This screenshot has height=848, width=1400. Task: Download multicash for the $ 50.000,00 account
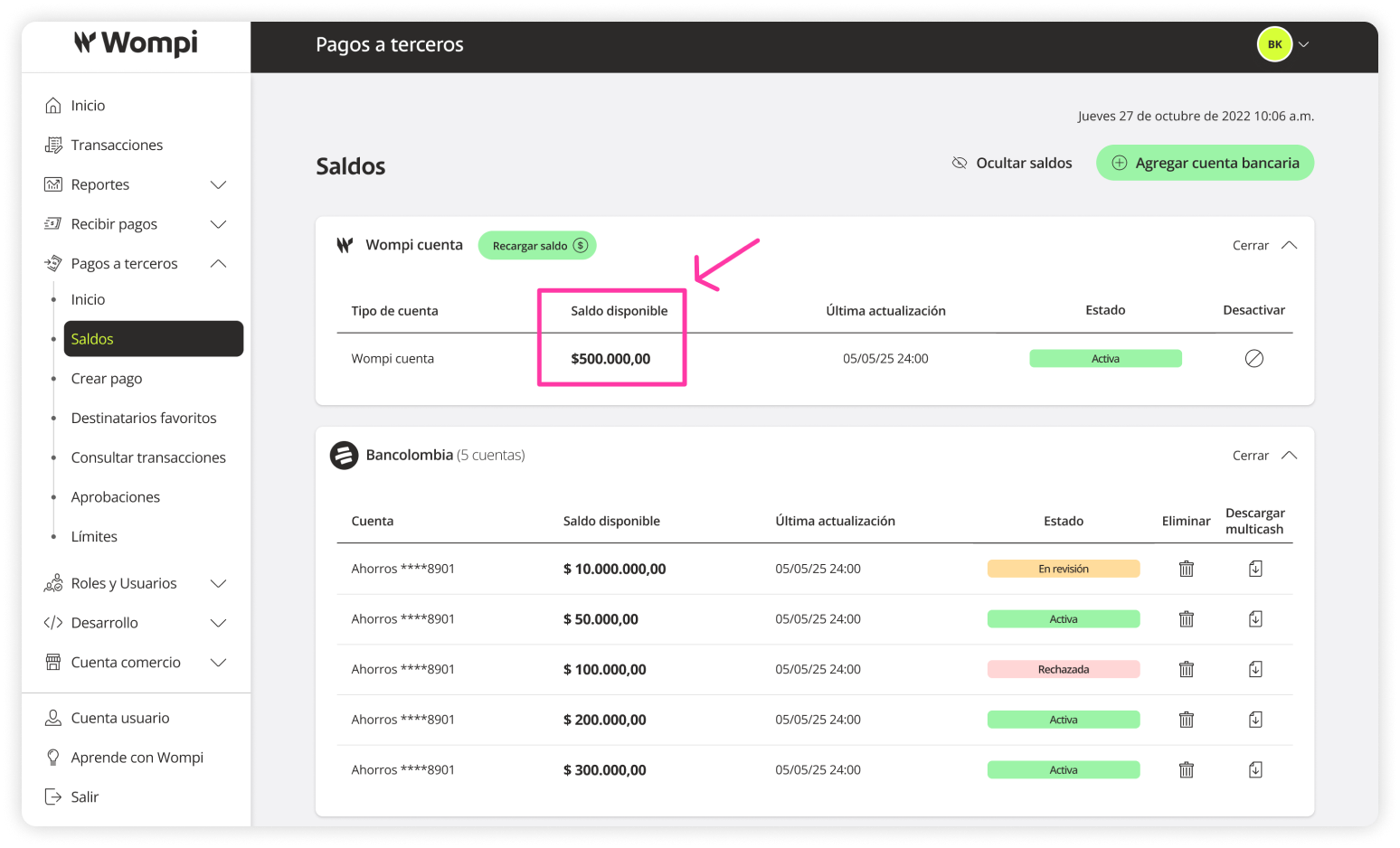(1255, 619)
